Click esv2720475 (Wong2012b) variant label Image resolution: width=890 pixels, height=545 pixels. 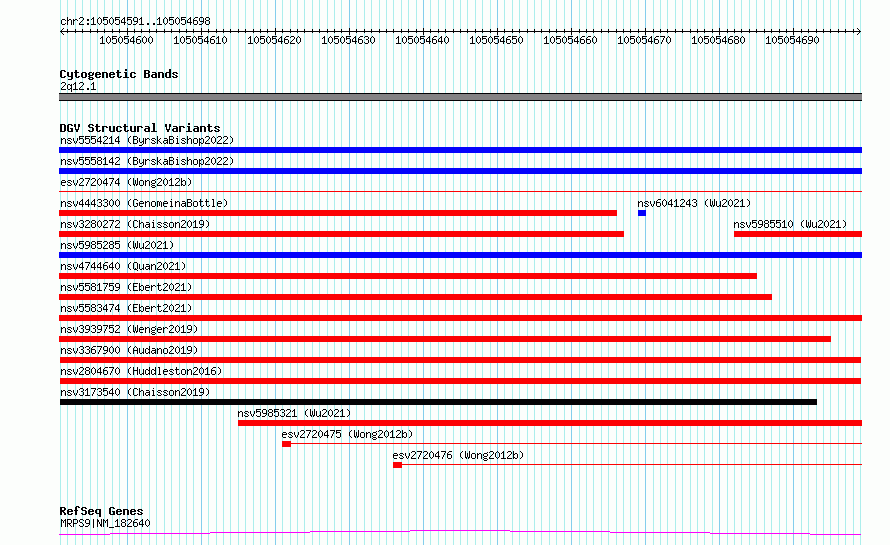(347, 434)
